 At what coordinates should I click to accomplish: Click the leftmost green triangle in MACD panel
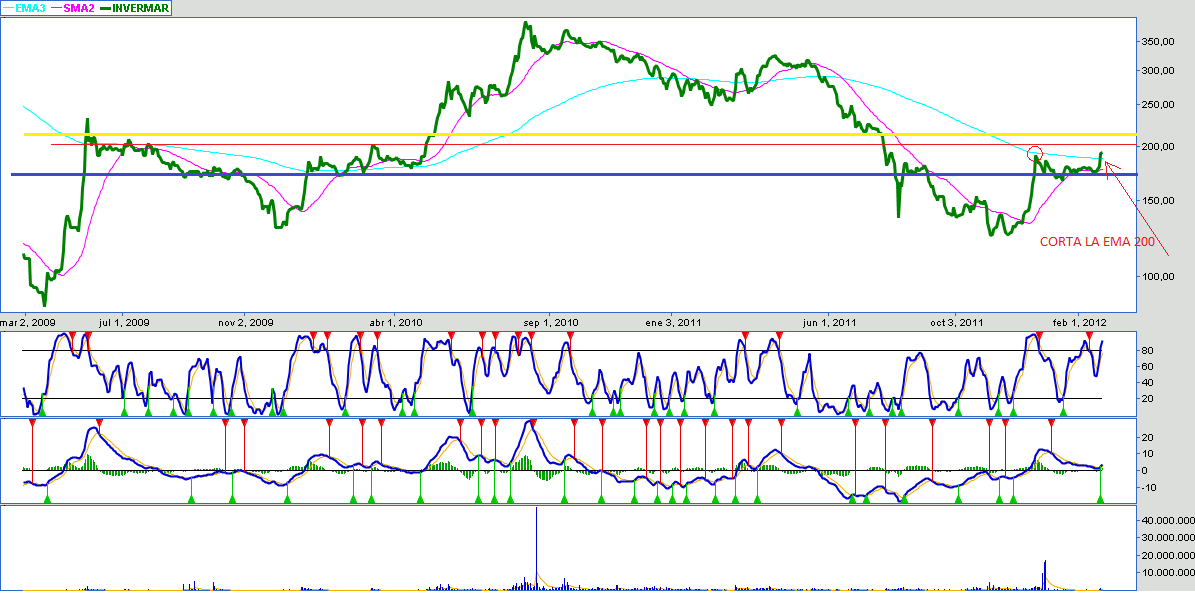[46, 497]
